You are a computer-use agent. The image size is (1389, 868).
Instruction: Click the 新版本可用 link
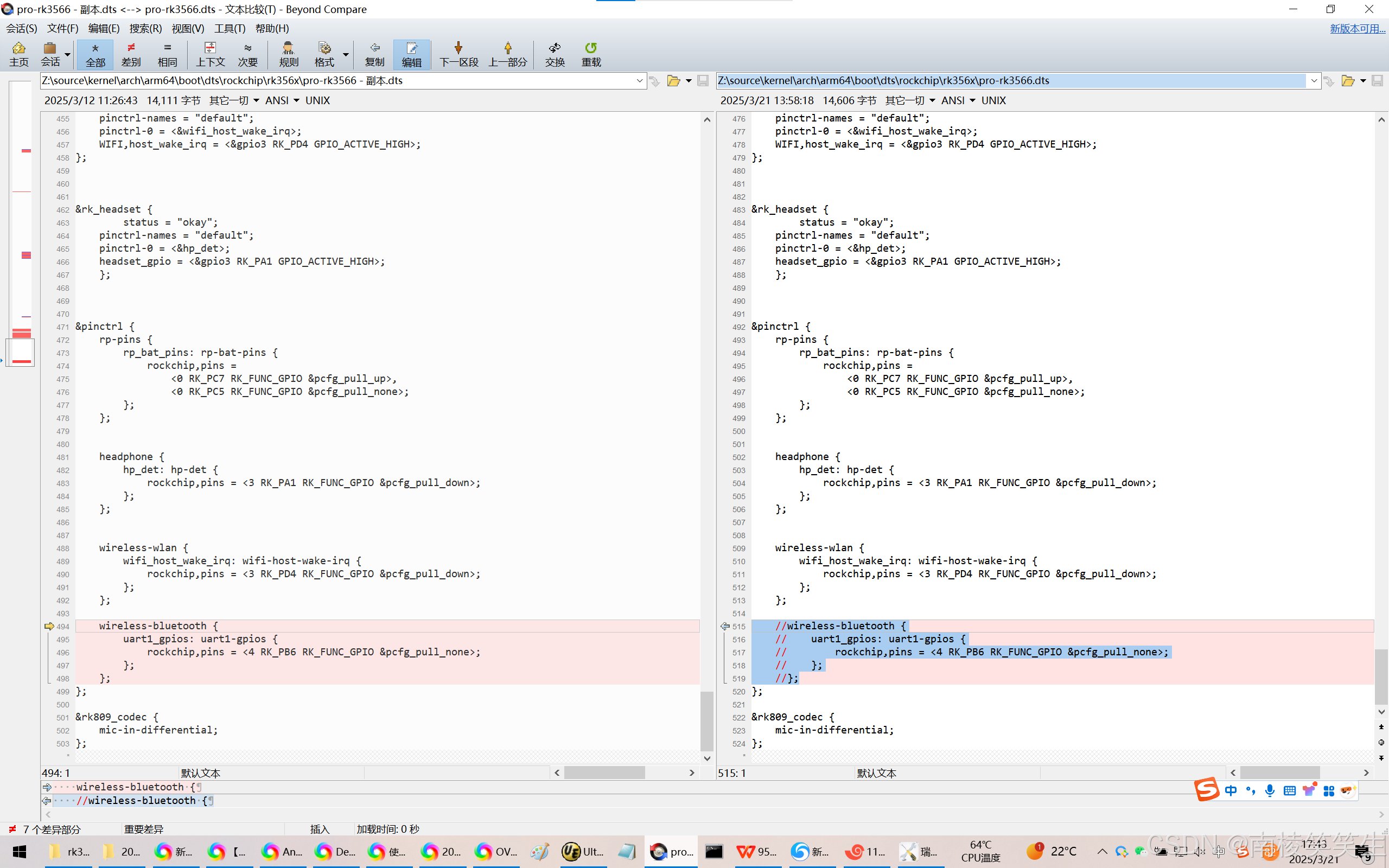pos(1357,28)
